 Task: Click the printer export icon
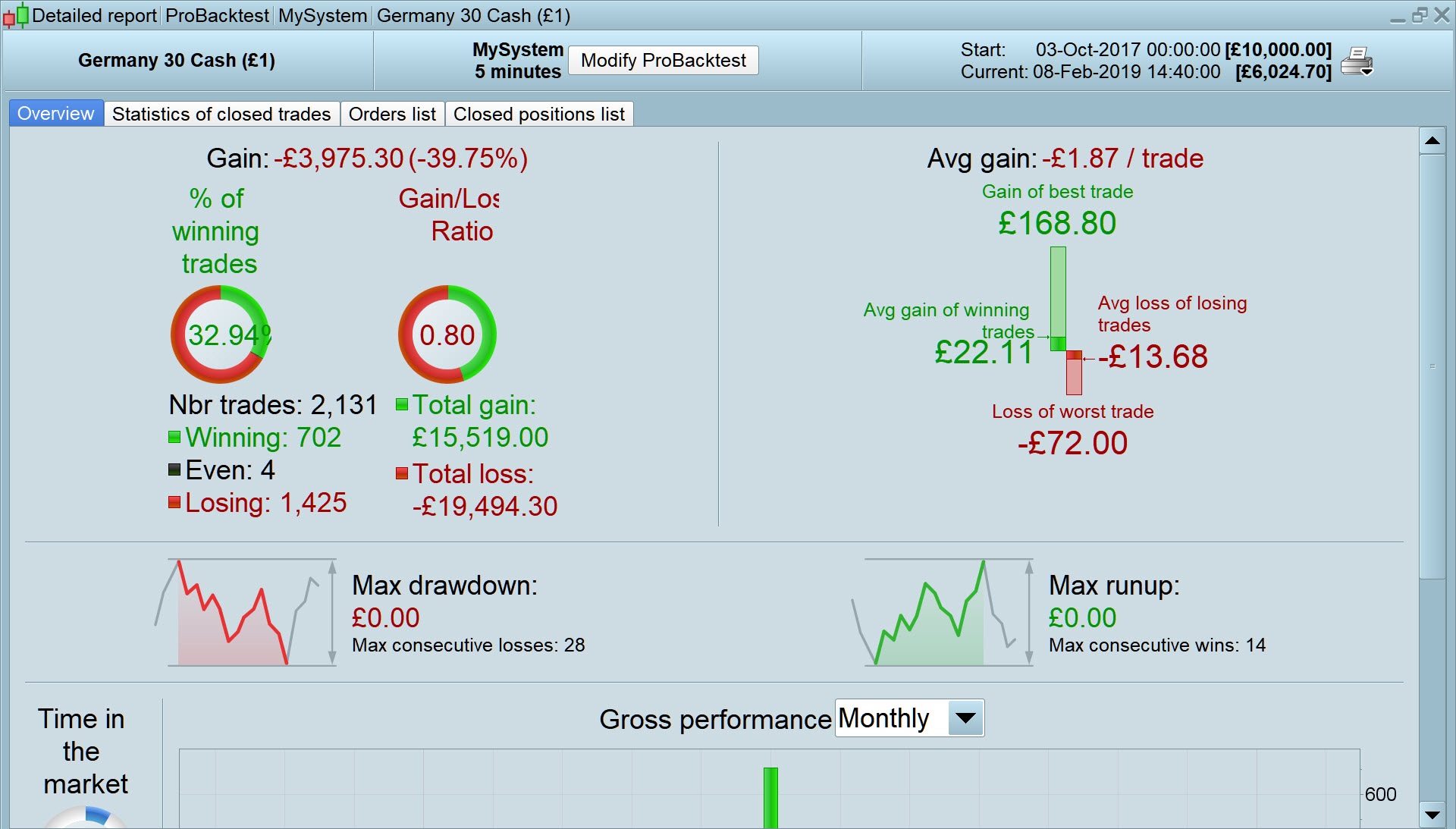coord(1357,61)
